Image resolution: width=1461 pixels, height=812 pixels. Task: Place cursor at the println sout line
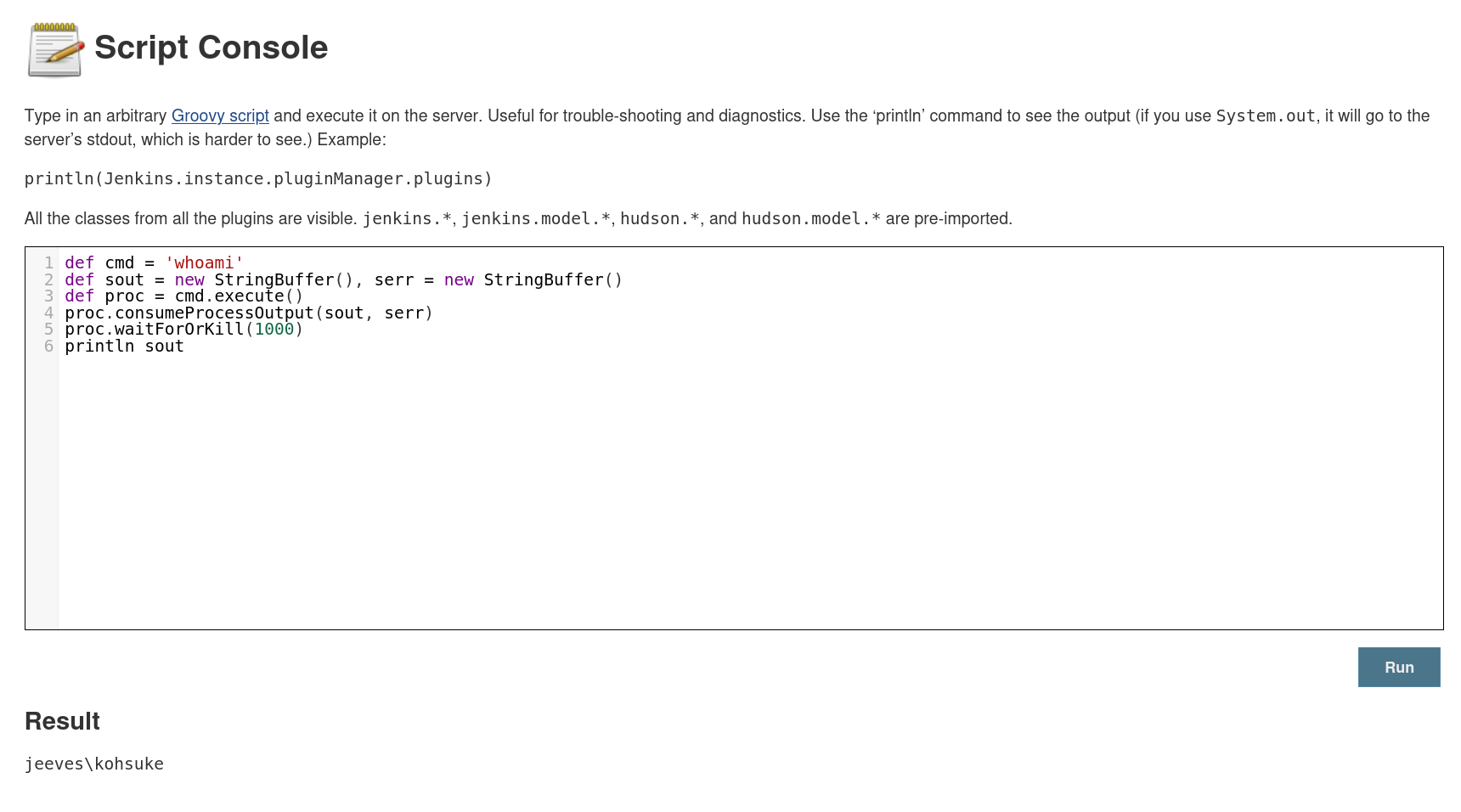point(124,347)
